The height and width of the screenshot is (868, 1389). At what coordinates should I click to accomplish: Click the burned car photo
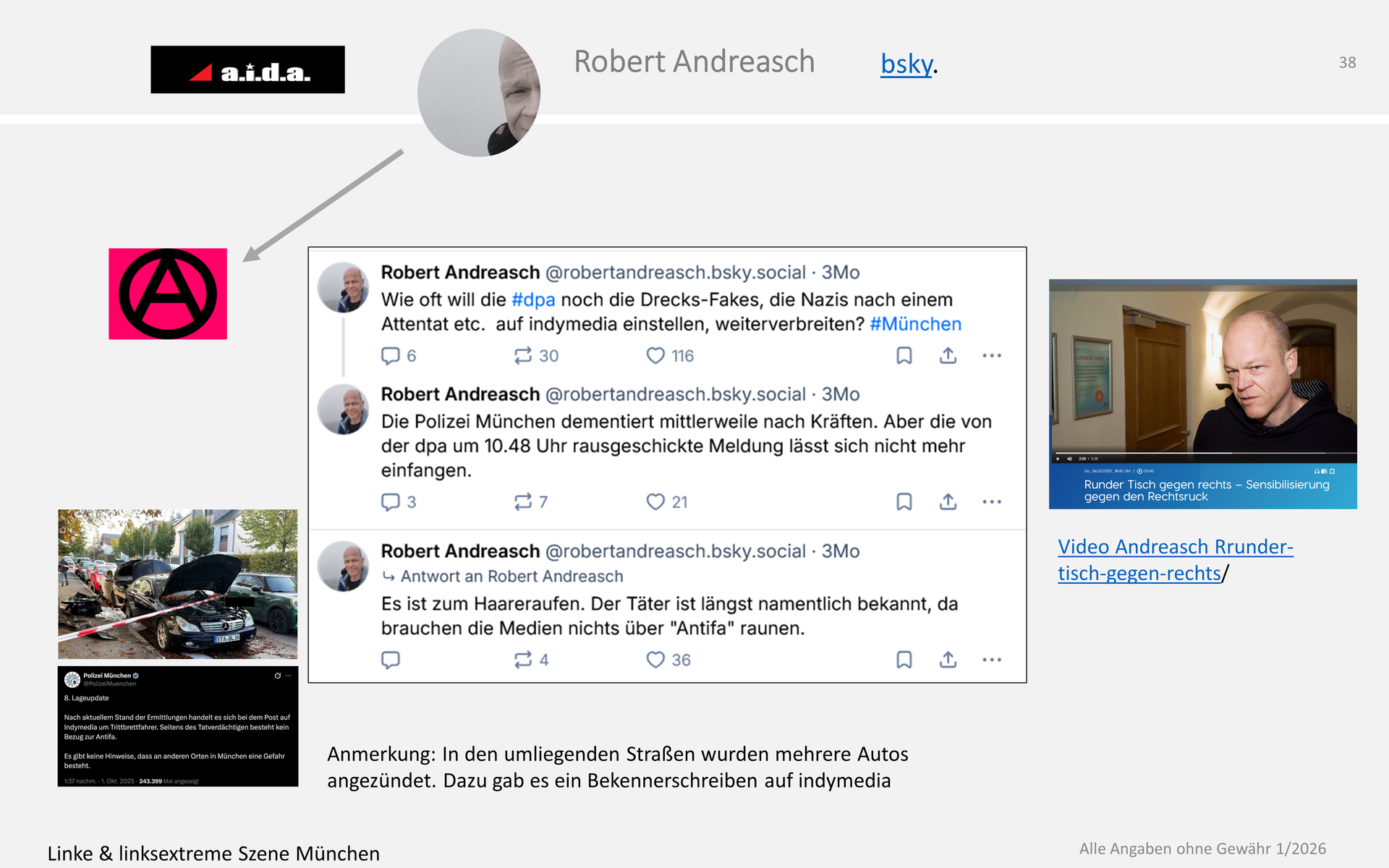click(x=177, y=583)
